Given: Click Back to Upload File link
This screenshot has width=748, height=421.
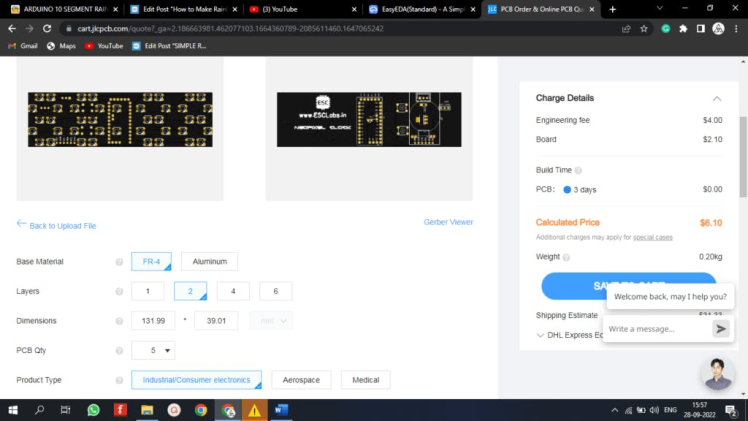Looking at the screenshot, I should point(56,226).
